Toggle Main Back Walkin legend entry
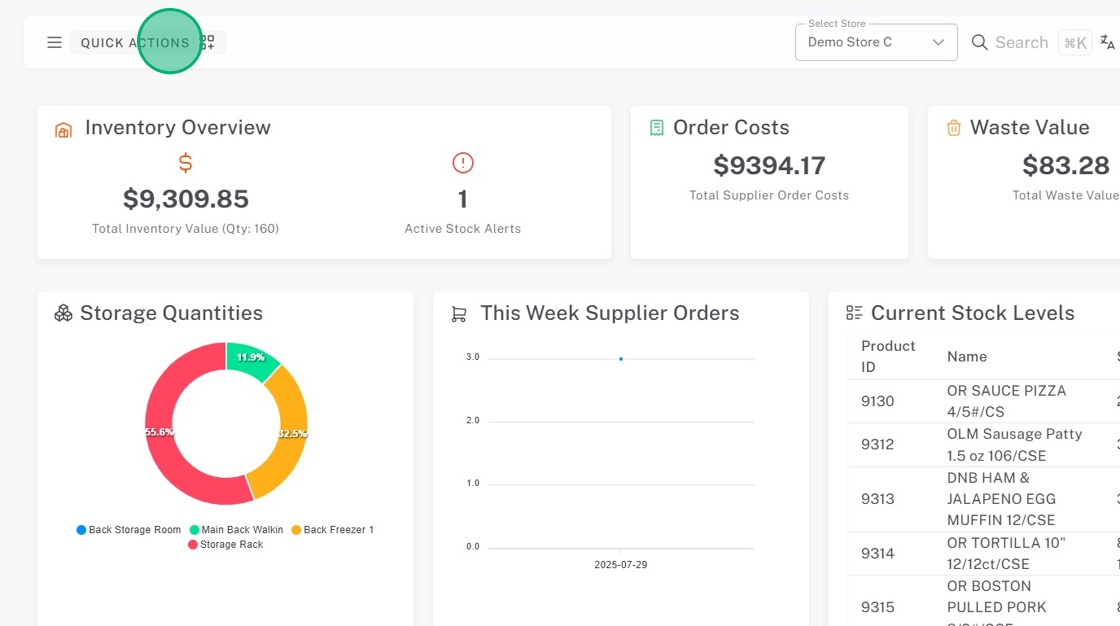 click(x=236, y=530)
